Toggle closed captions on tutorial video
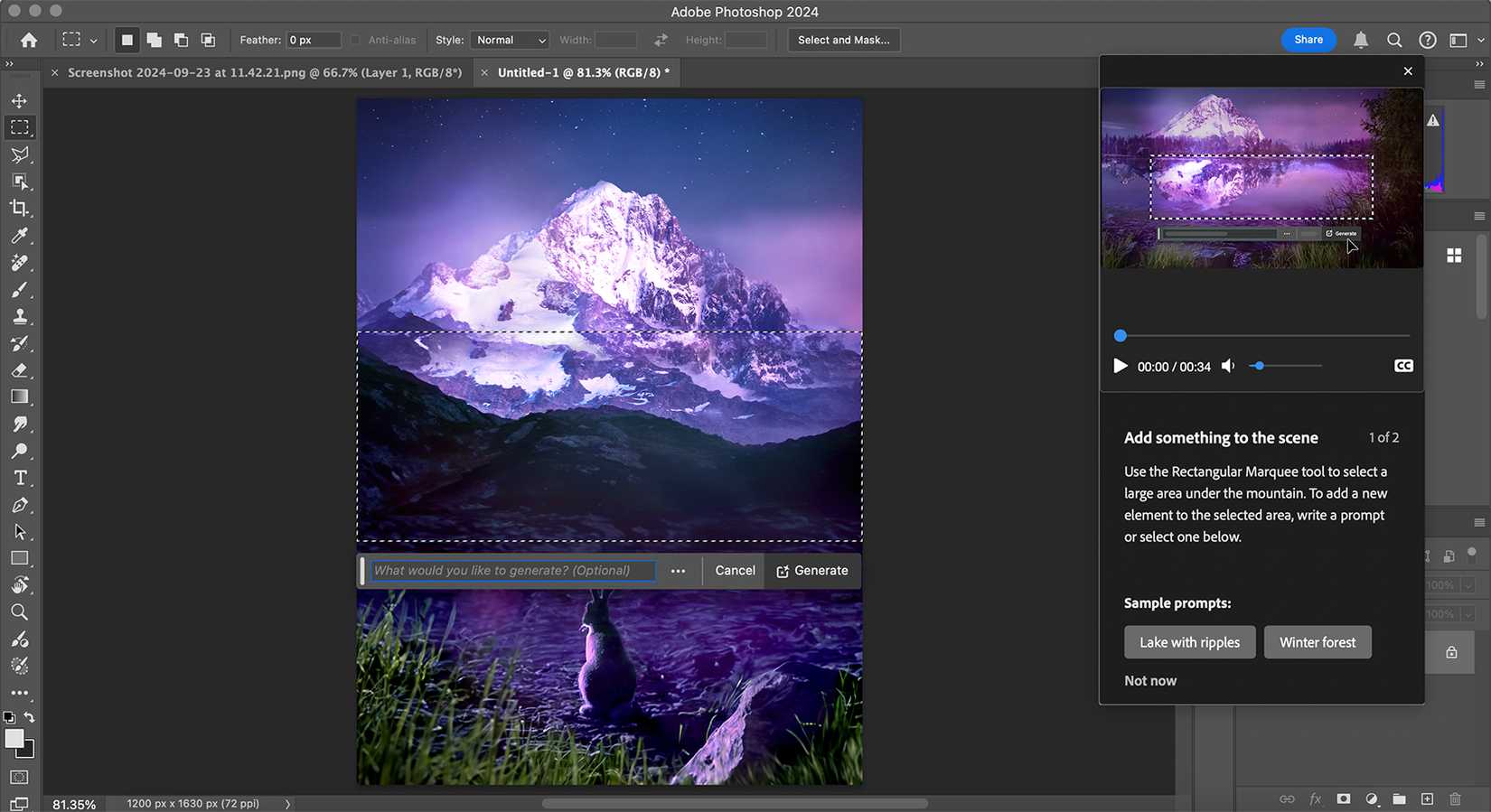 pyautogui.click(x=1403, y=366)
